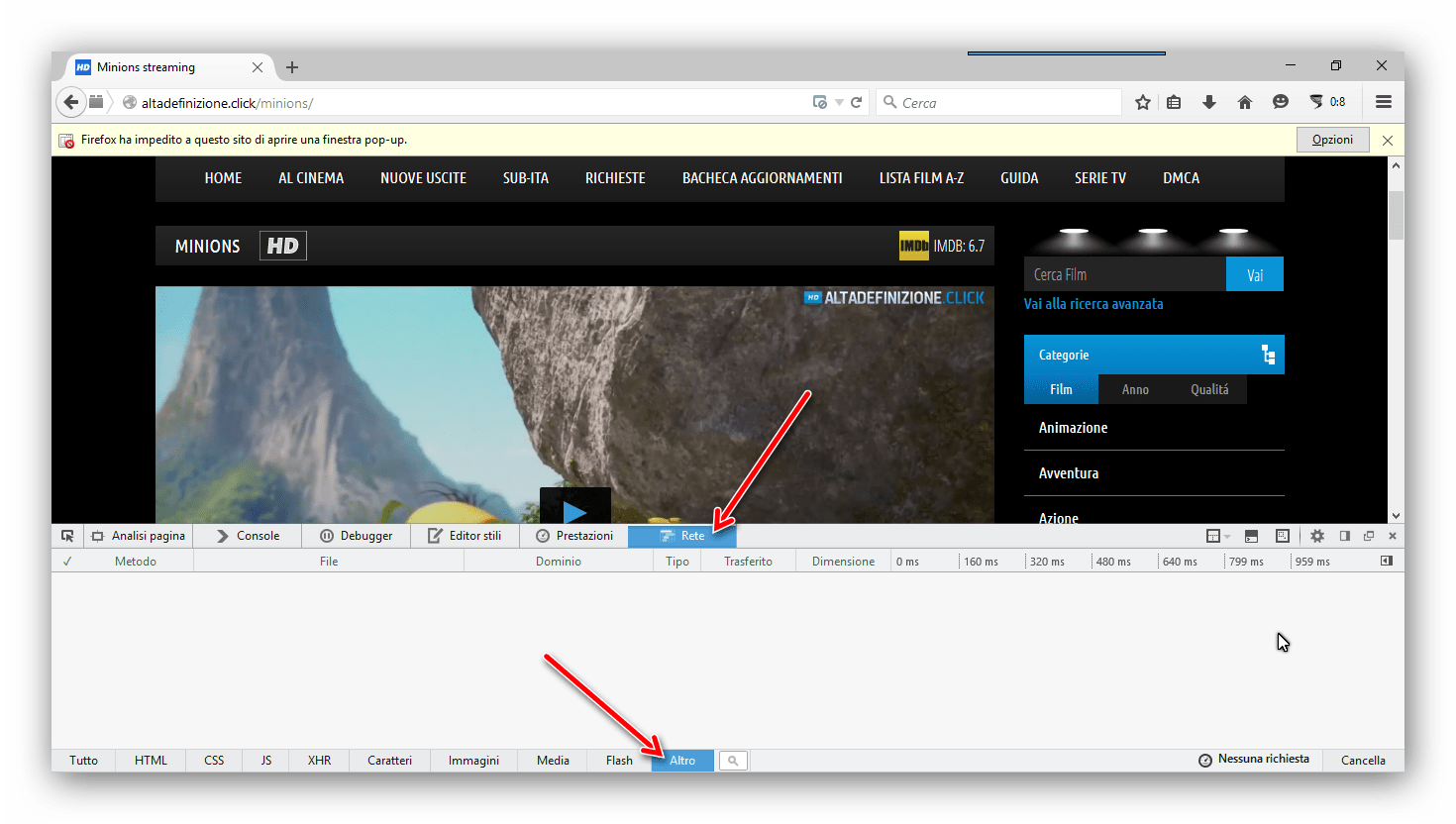Dismiss the pop-up blocked notification bar

[x=1388, y=141]
